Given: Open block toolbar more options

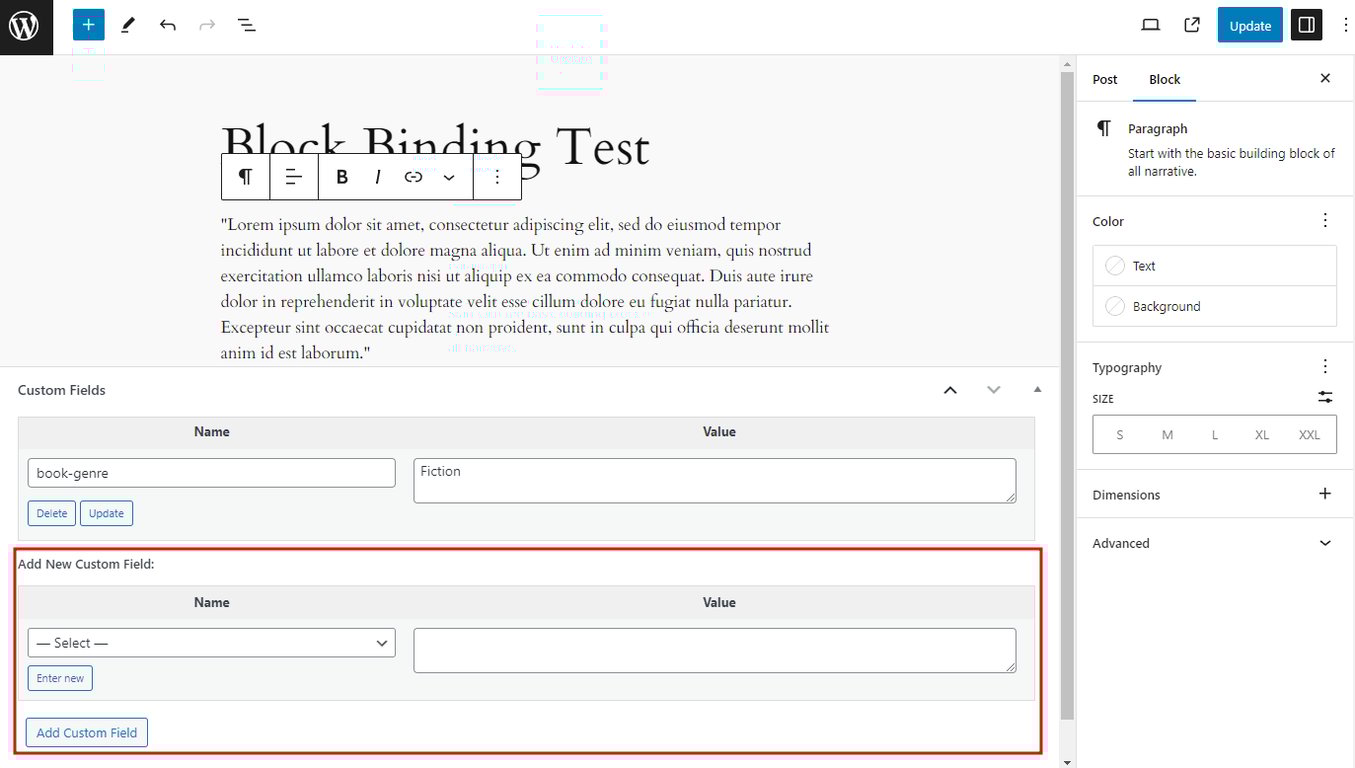Looking at the screenshot, I should (x=497, y=176).
